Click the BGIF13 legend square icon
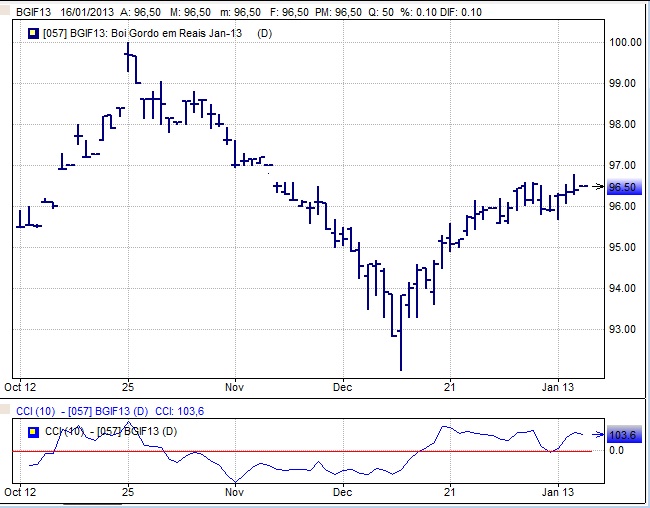Screen dimensions: 650x508 click(x=32, y=34)
